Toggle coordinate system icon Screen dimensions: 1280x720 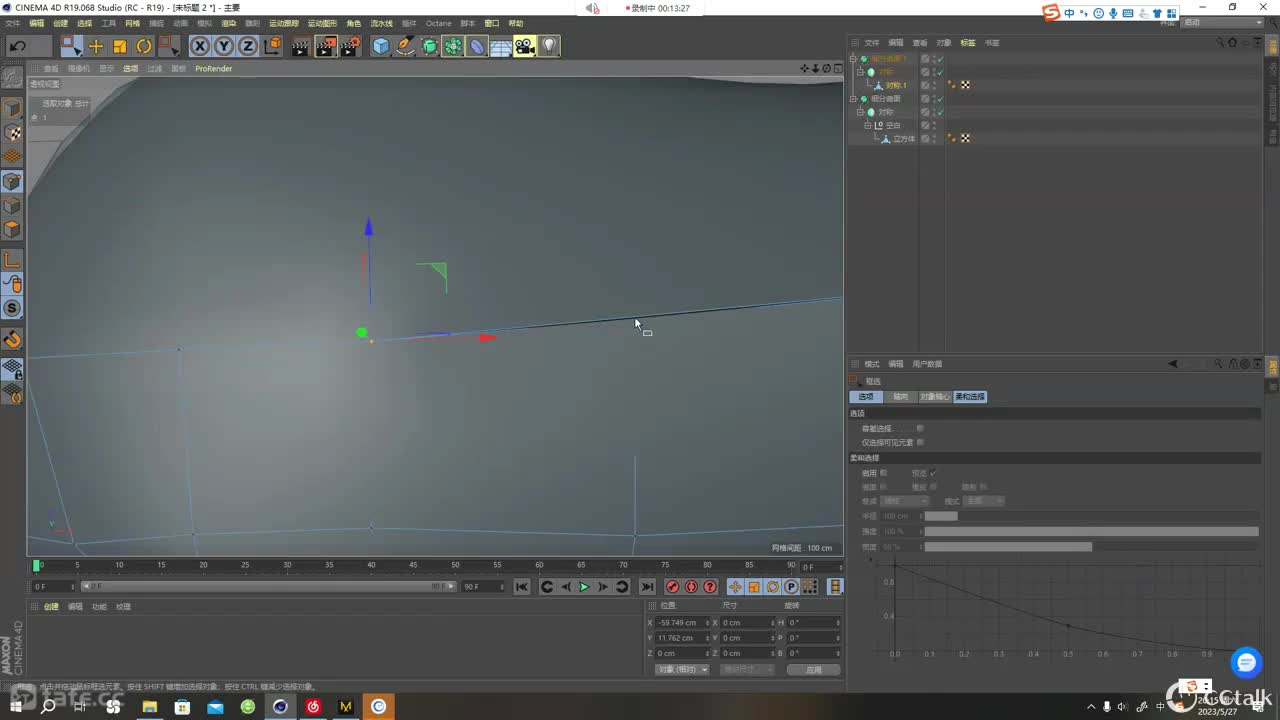click(272, 46)
